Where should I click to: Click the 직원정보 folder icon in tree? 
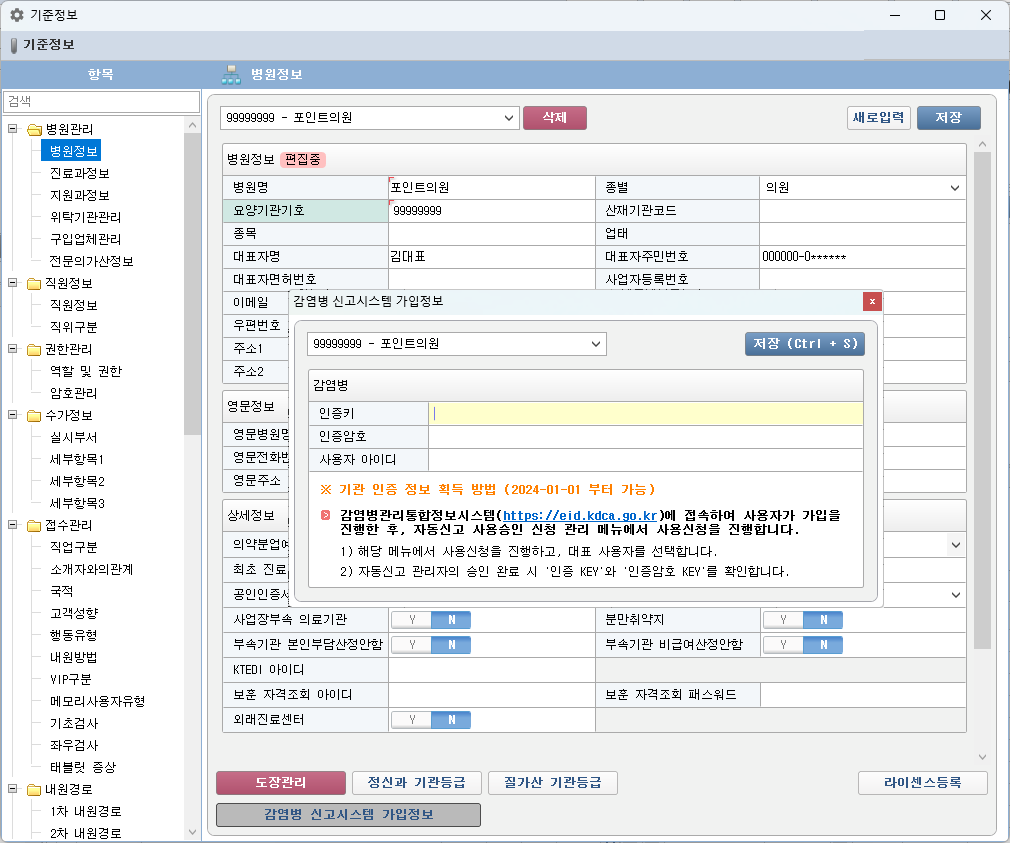(x=34, y=283)
